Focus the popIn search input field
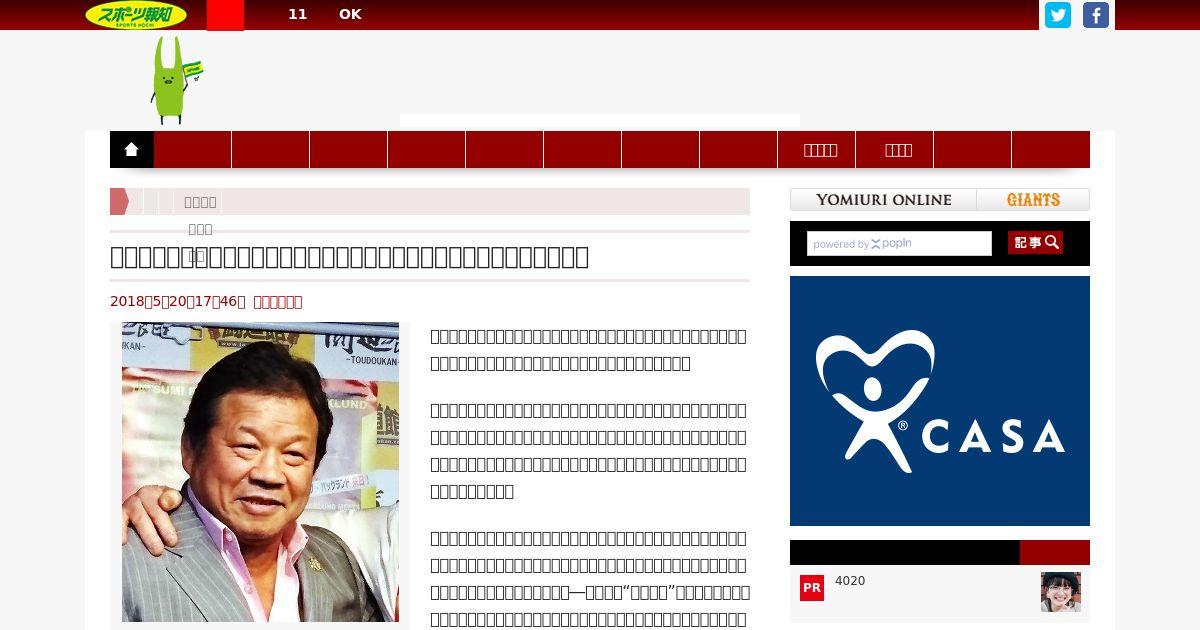1200x630 pixels. (899, 244)
